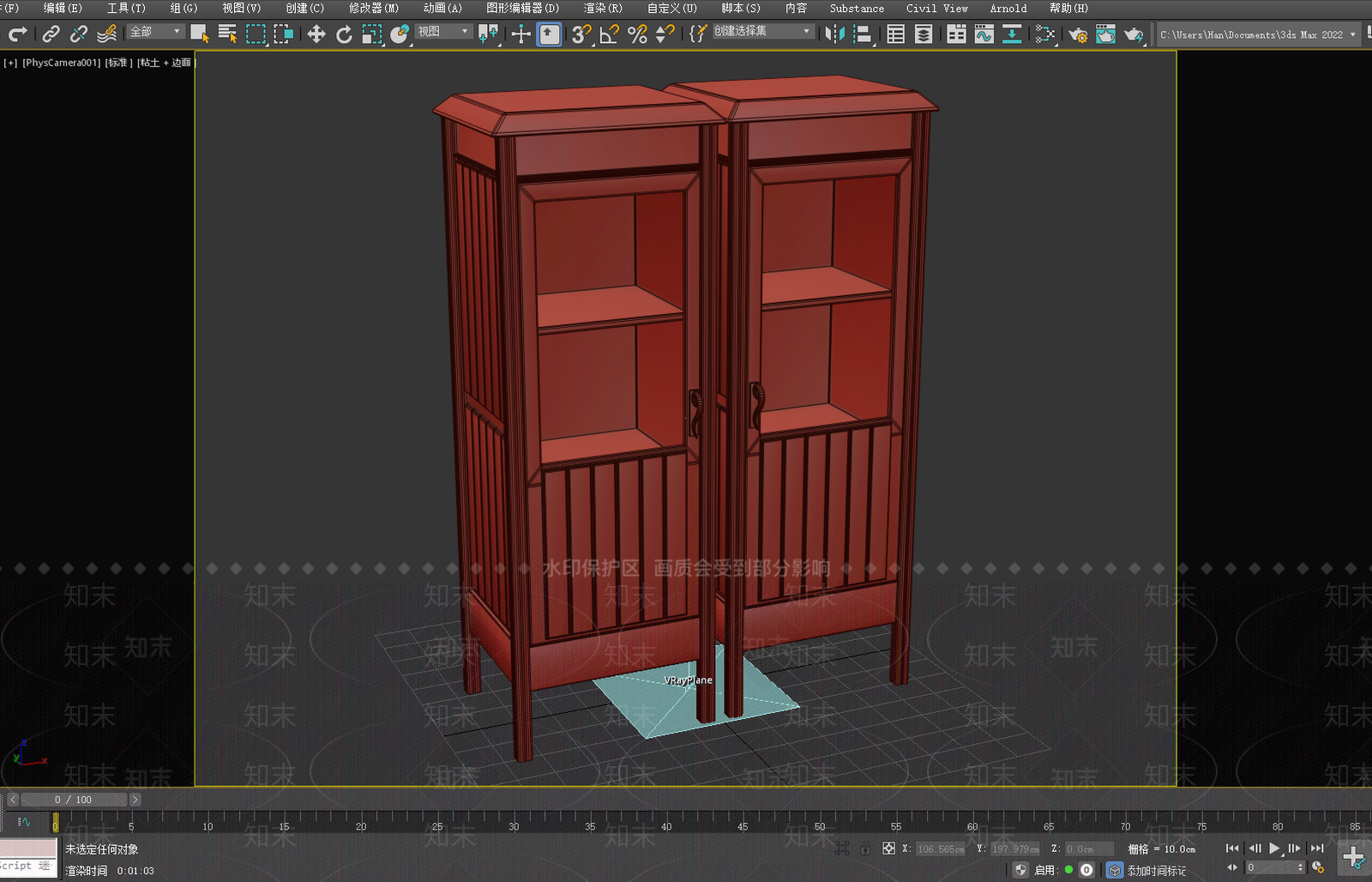Click the Unlink selection icon
The image size is (1372, 882).
79,34
